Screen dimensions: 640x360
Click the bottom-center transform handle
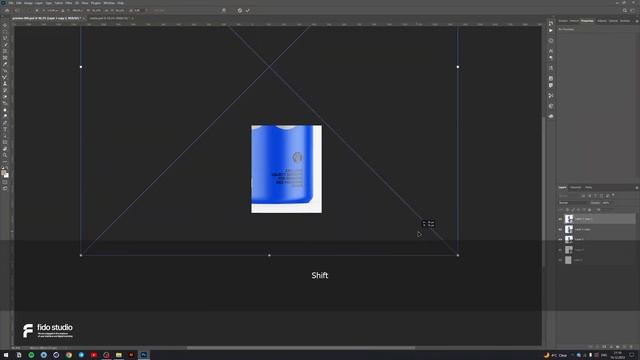tap(269, 255)
